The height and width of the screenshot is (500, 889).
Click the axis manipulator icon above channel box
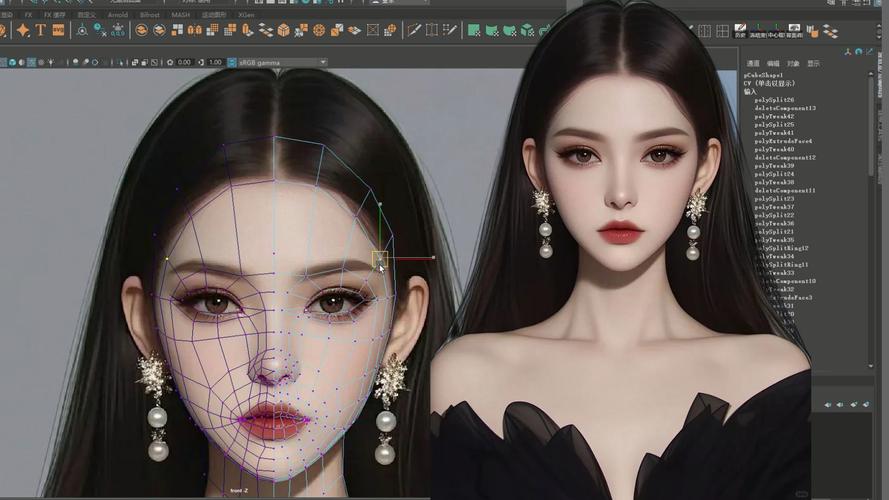848,52
